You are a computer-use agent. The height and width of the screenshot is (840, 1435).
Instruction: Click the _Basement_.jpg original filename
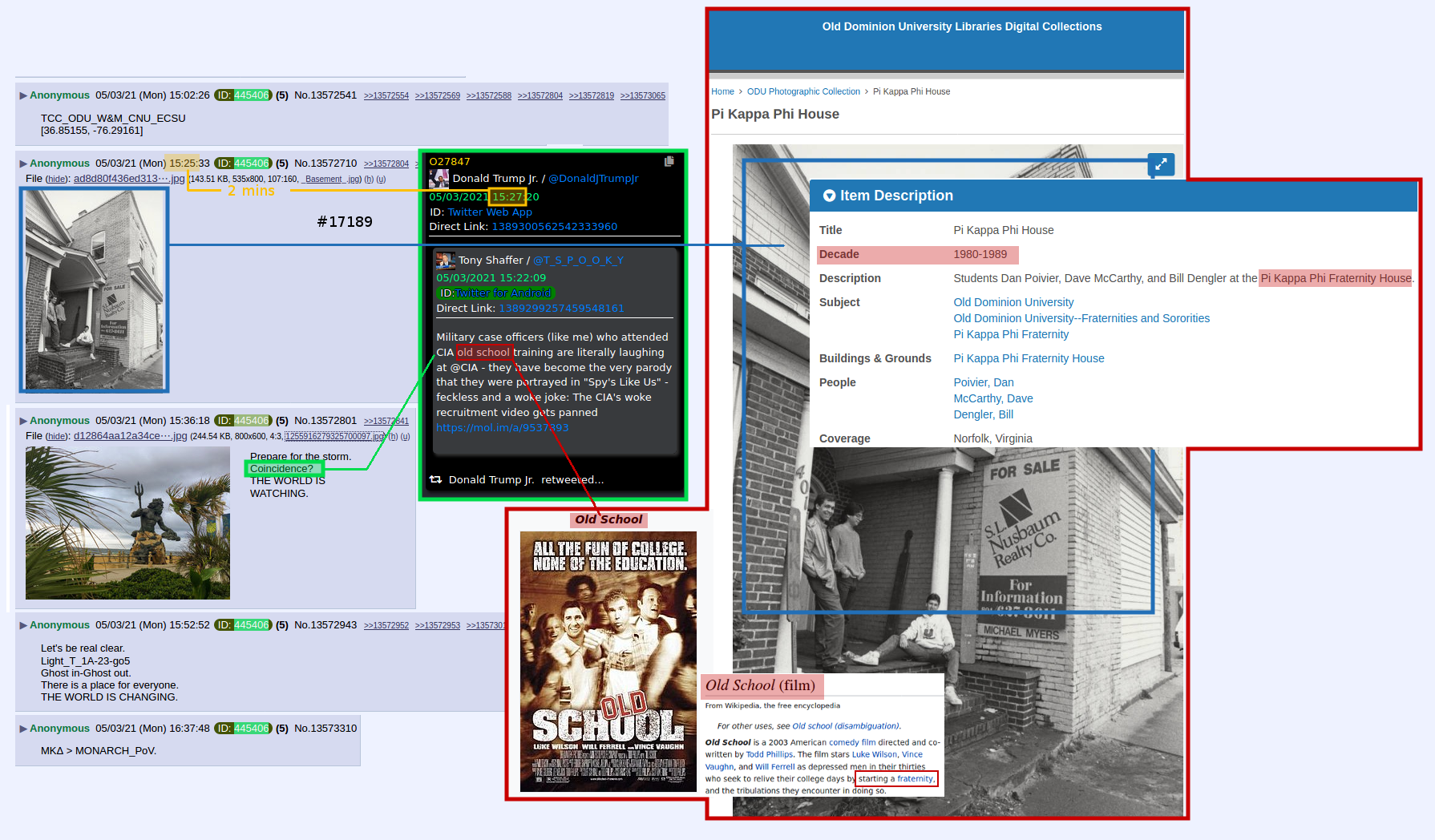(x=332, y=180)
